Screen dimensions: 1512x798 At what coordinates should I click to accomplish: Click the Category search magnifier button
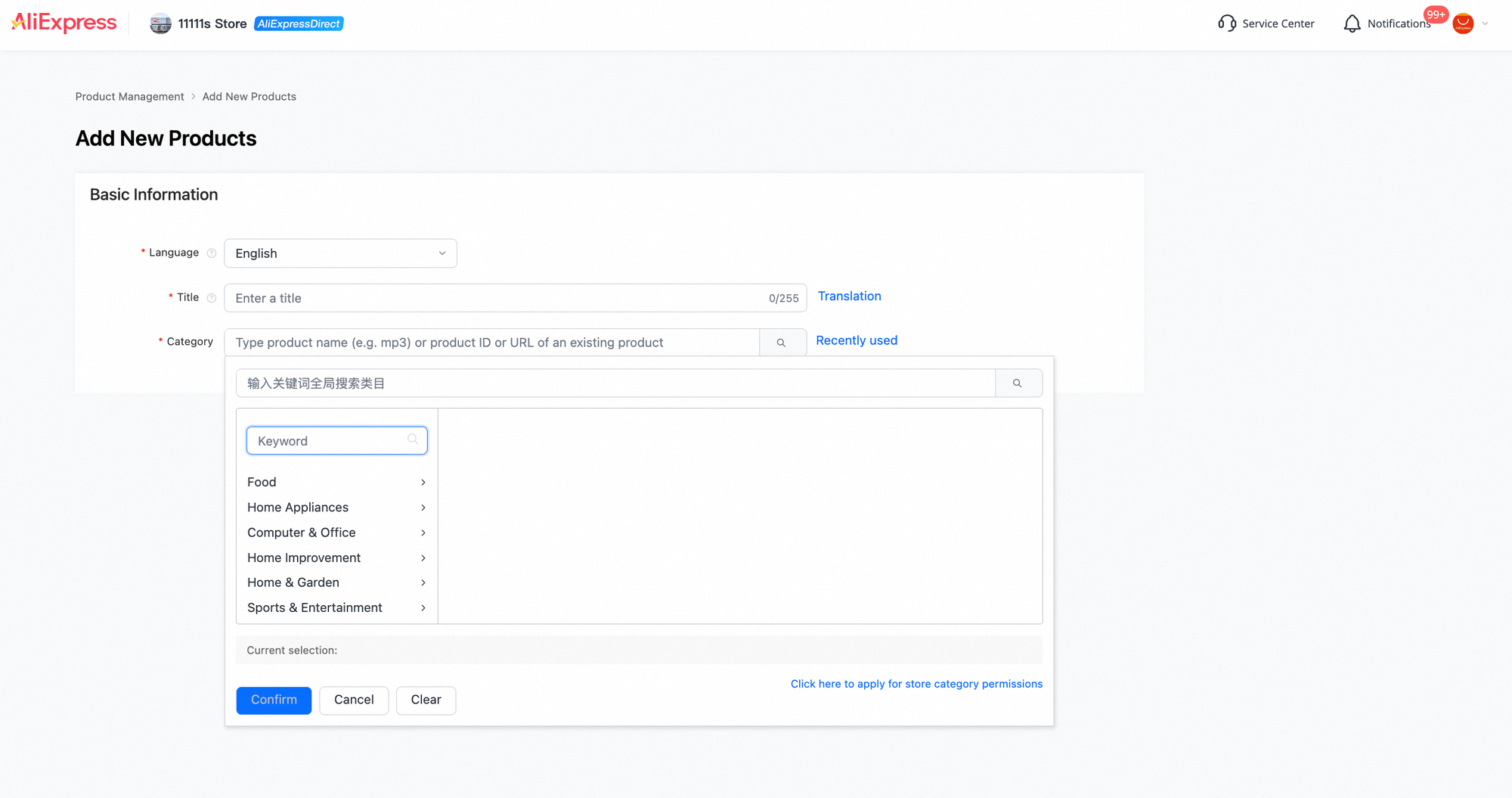[782, 343]
